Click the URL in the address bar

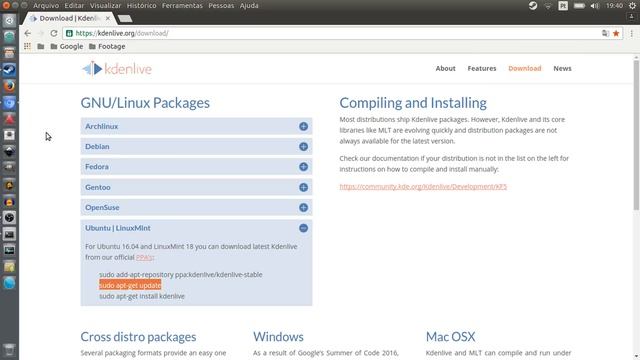[122, 33]
